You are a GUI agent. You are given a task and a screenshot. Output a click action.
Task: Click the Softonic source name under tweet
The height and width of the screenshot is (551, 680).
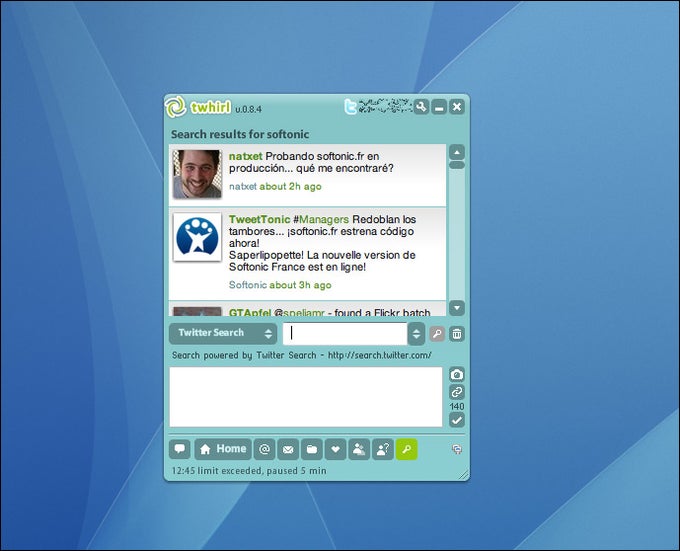point(248,285)
